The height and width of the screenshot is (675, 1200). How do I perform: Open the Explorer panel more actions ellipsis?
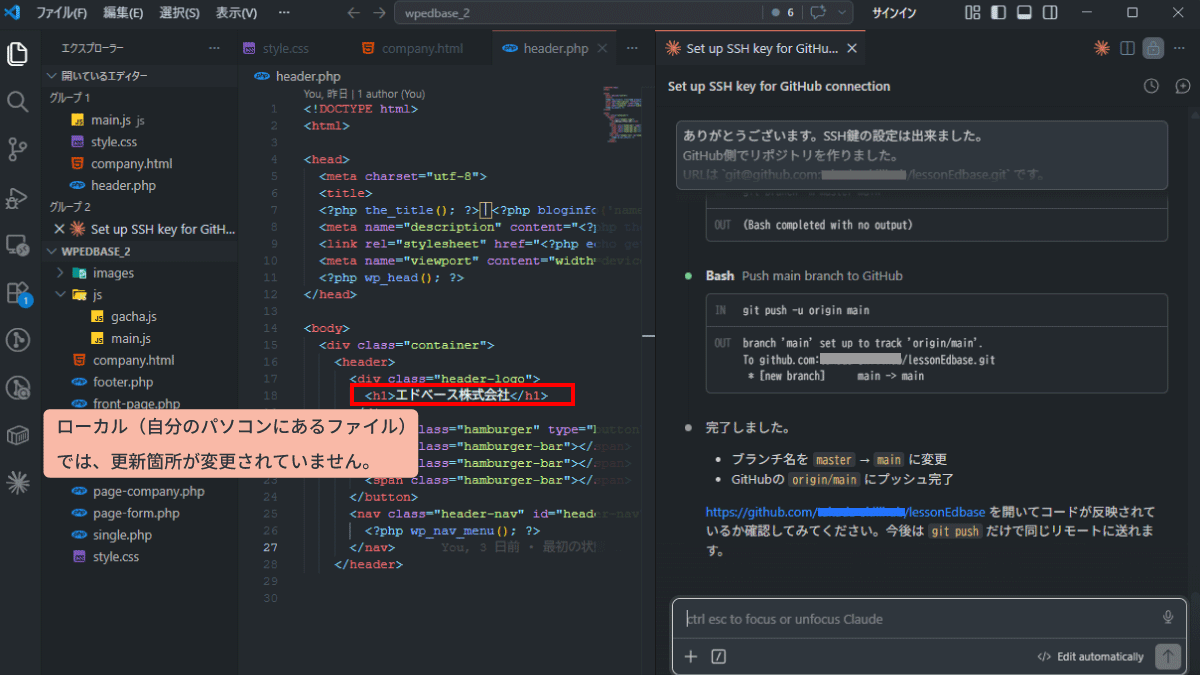tap(214, 48)
